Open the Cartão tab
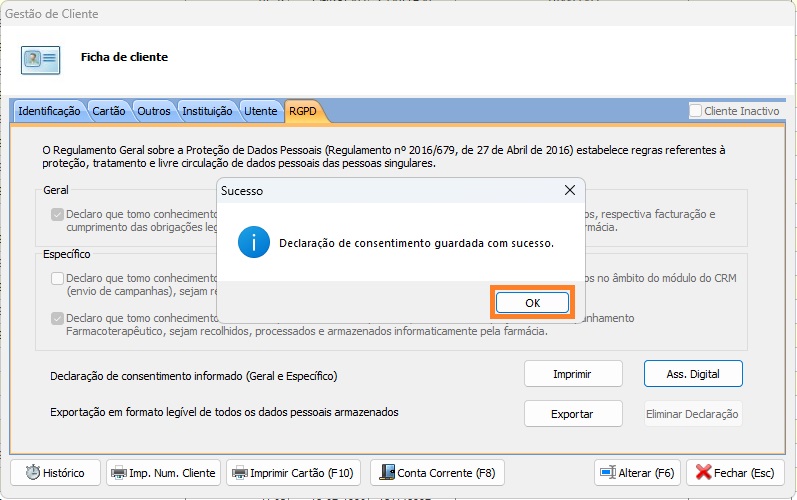 [x=108, y=111]
